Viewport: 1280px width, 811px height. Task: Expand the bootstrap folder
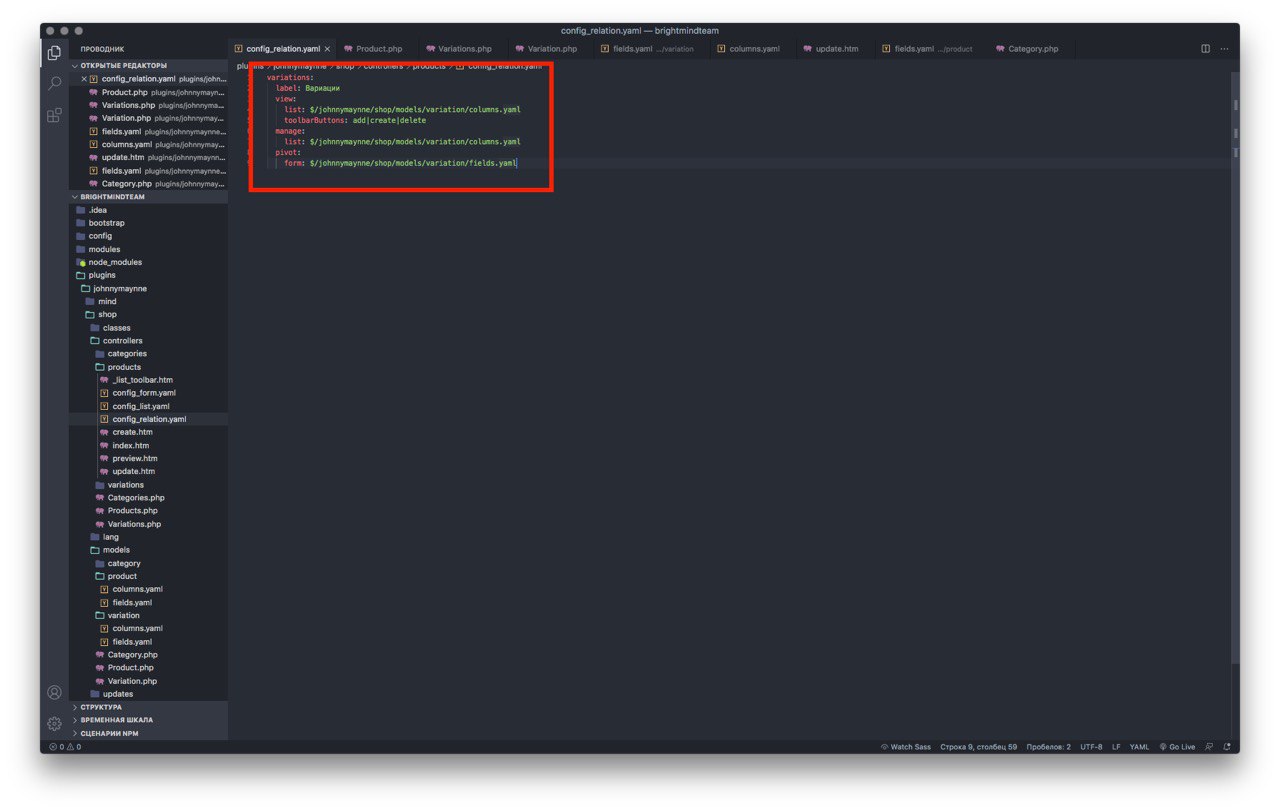pyautogui.click(x=148, y=223)
